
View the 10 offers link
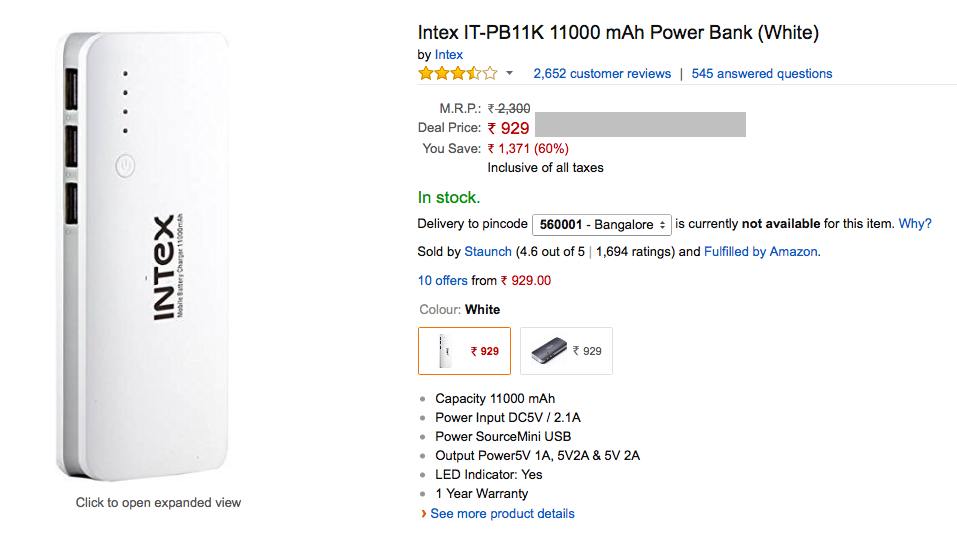coord(442,281)
